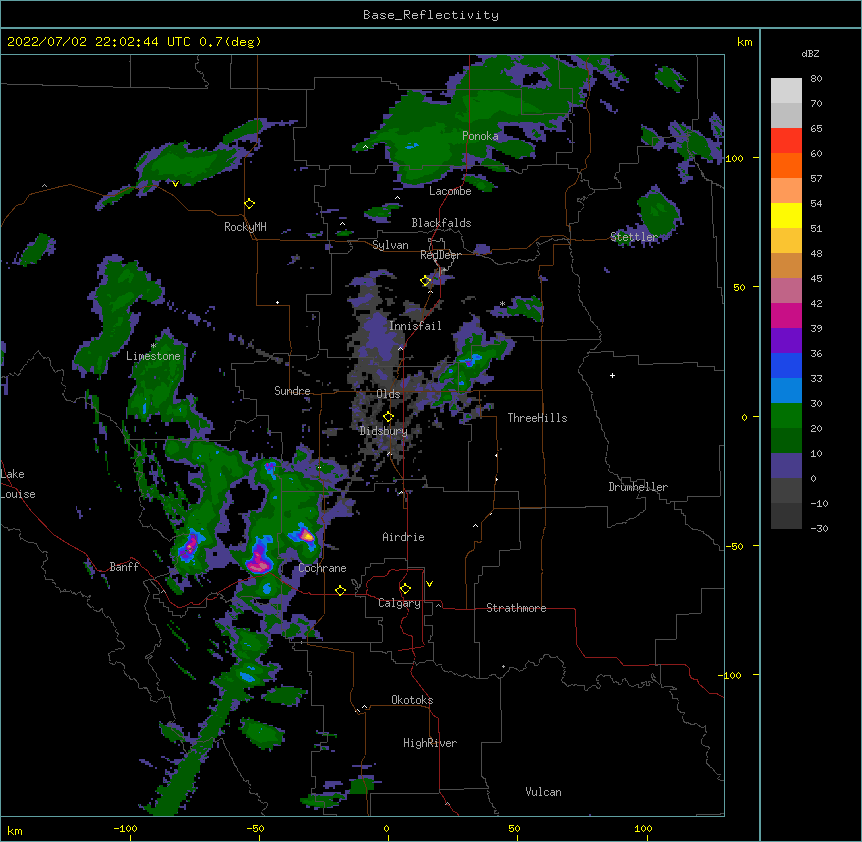Click the Ponoka city label
This screenshot has height=842, width=862.
click(480, 136)
